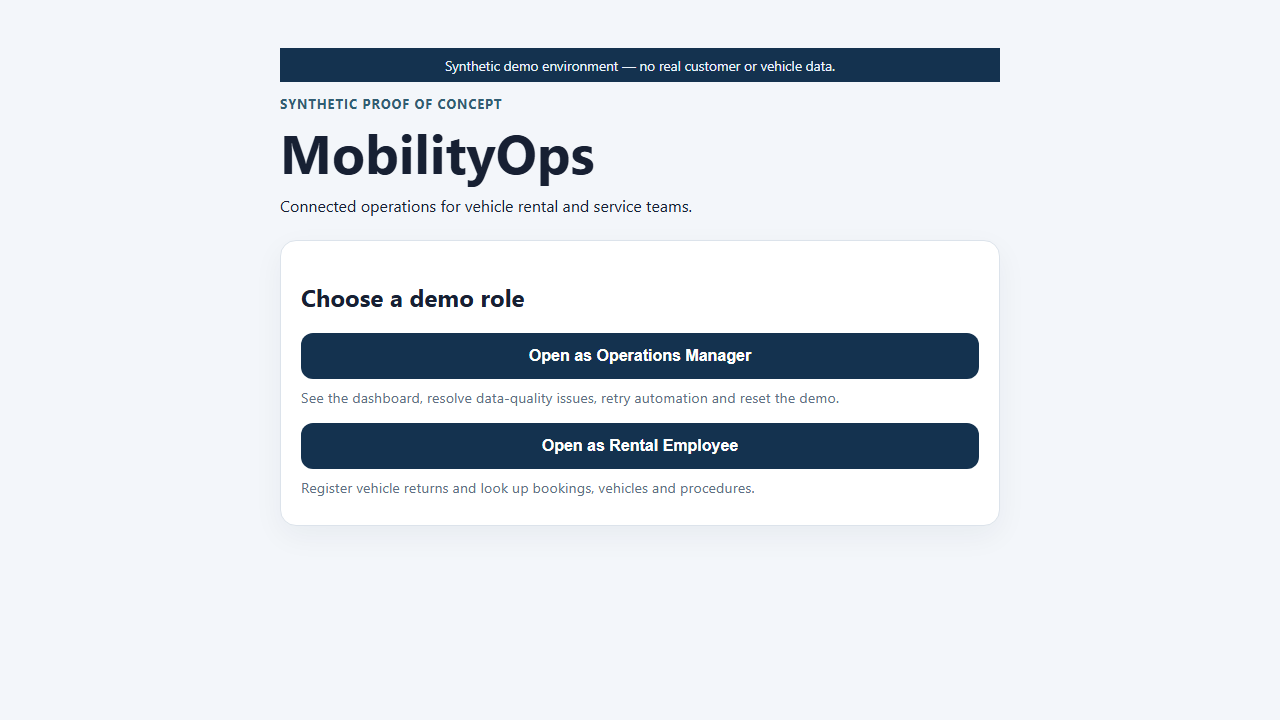Click 'reset the demo' phrase in description
Screen dimensions: 1280x720
[788, 398]
